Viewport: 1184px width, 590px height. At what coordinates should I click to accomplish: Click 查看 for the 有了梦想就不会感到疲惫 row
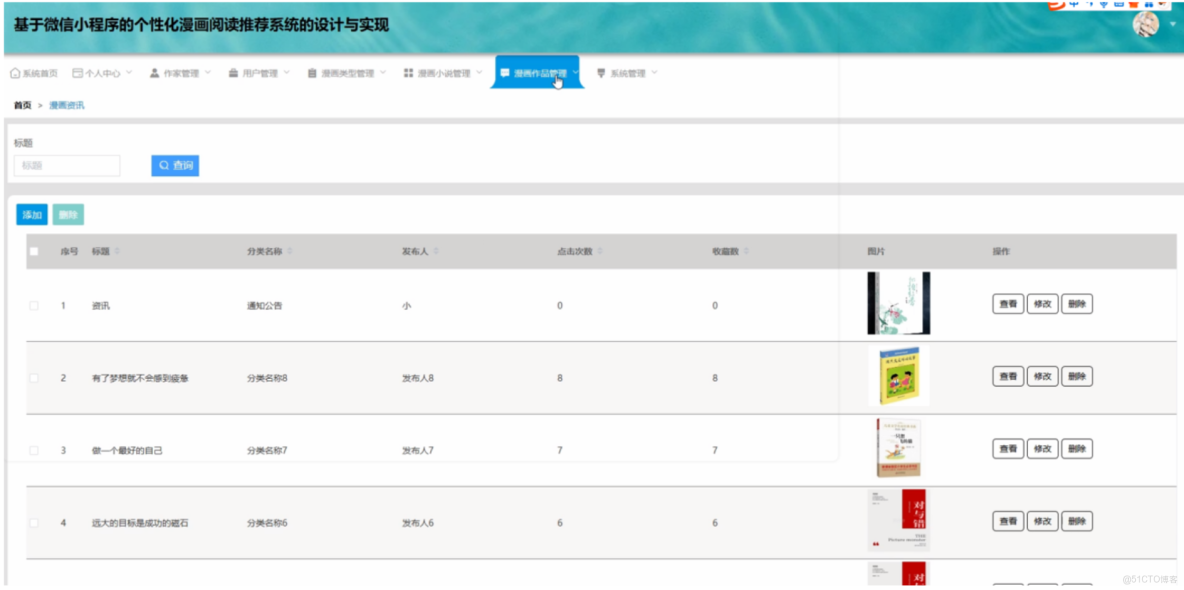[x=1008, y=376]
